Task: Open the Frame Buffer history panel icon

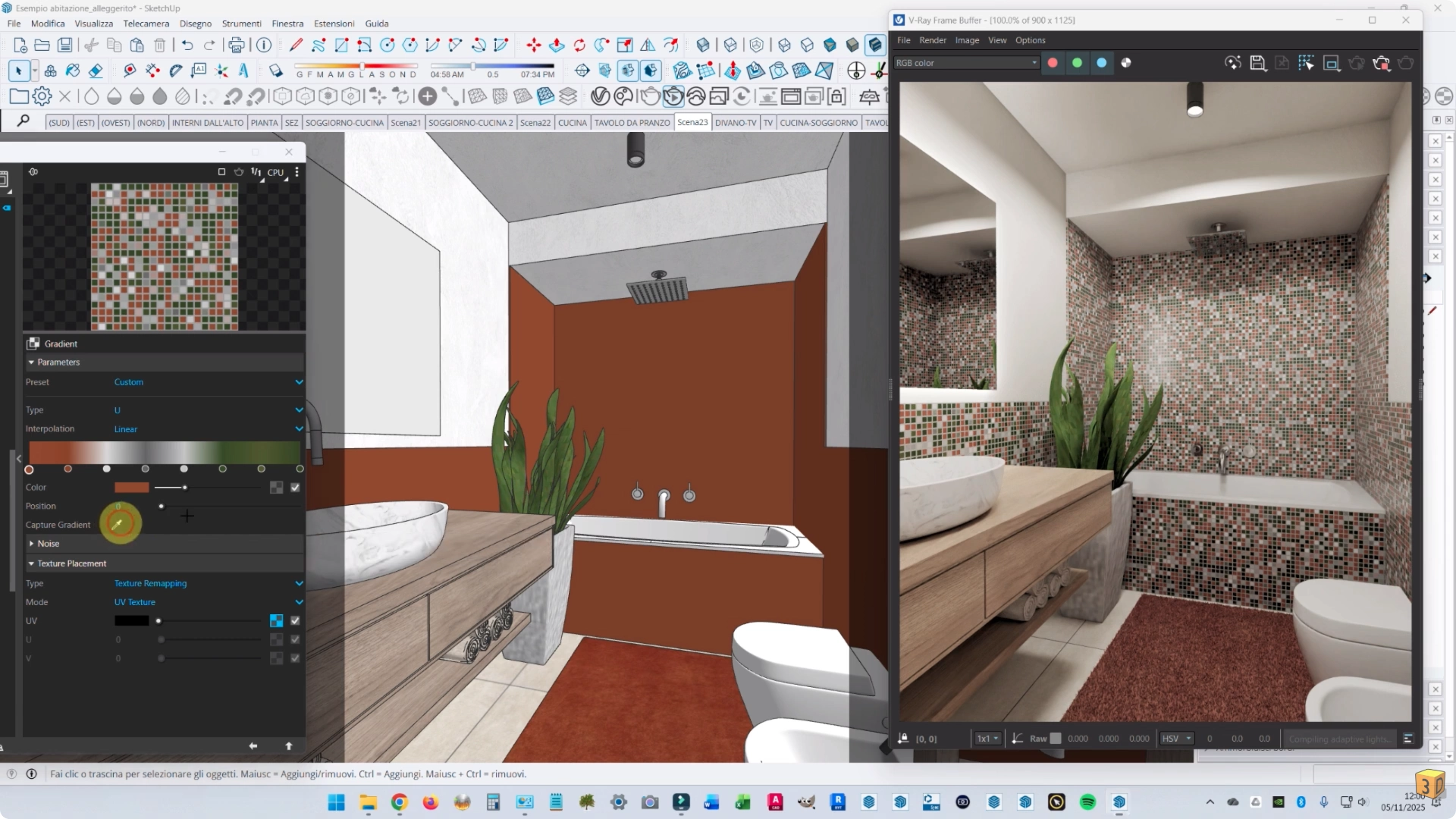Action: tap(1408, 739)
